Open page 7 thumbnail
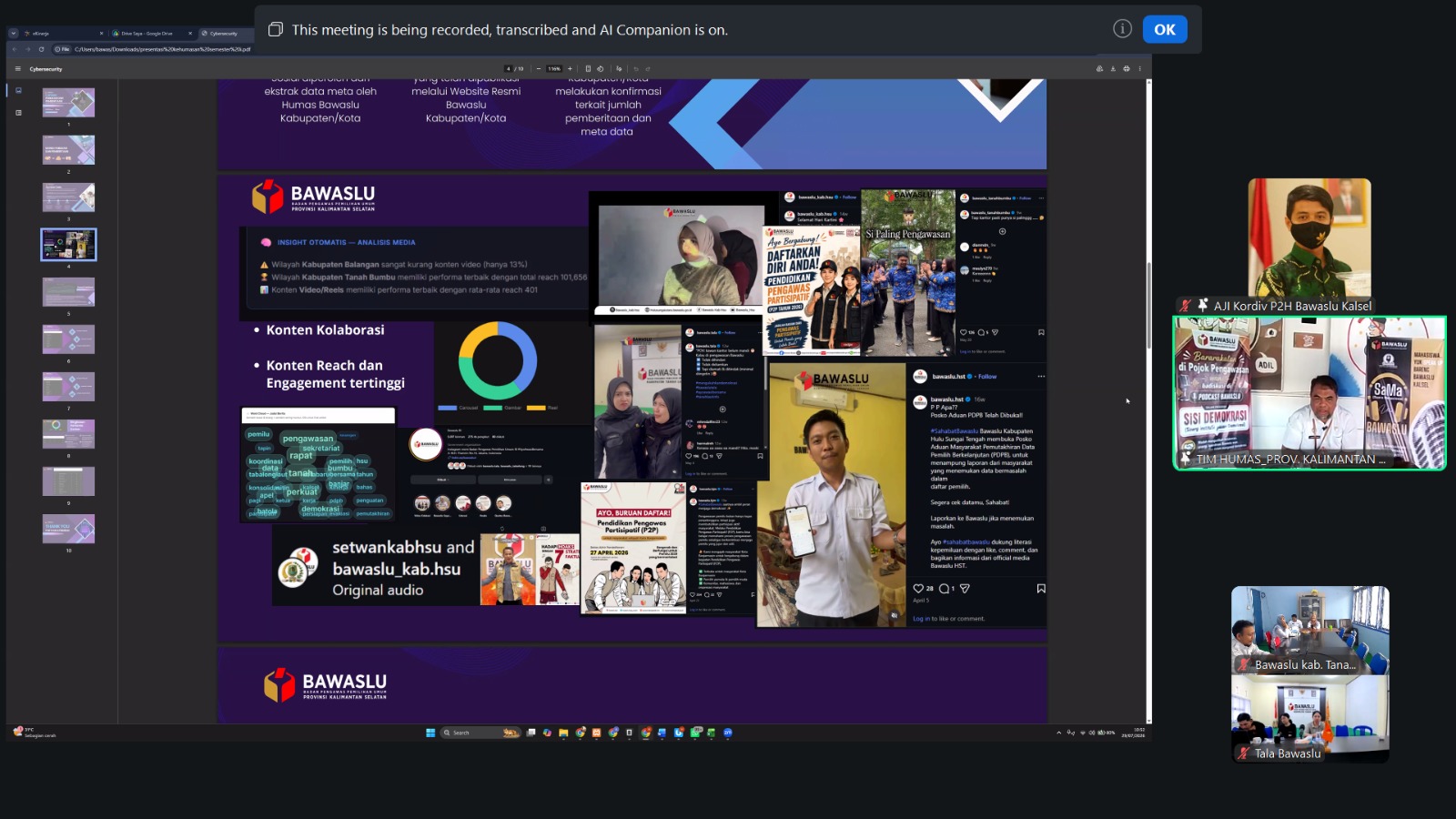Screen dimensions: 1456x819 (x=68, y=387)
